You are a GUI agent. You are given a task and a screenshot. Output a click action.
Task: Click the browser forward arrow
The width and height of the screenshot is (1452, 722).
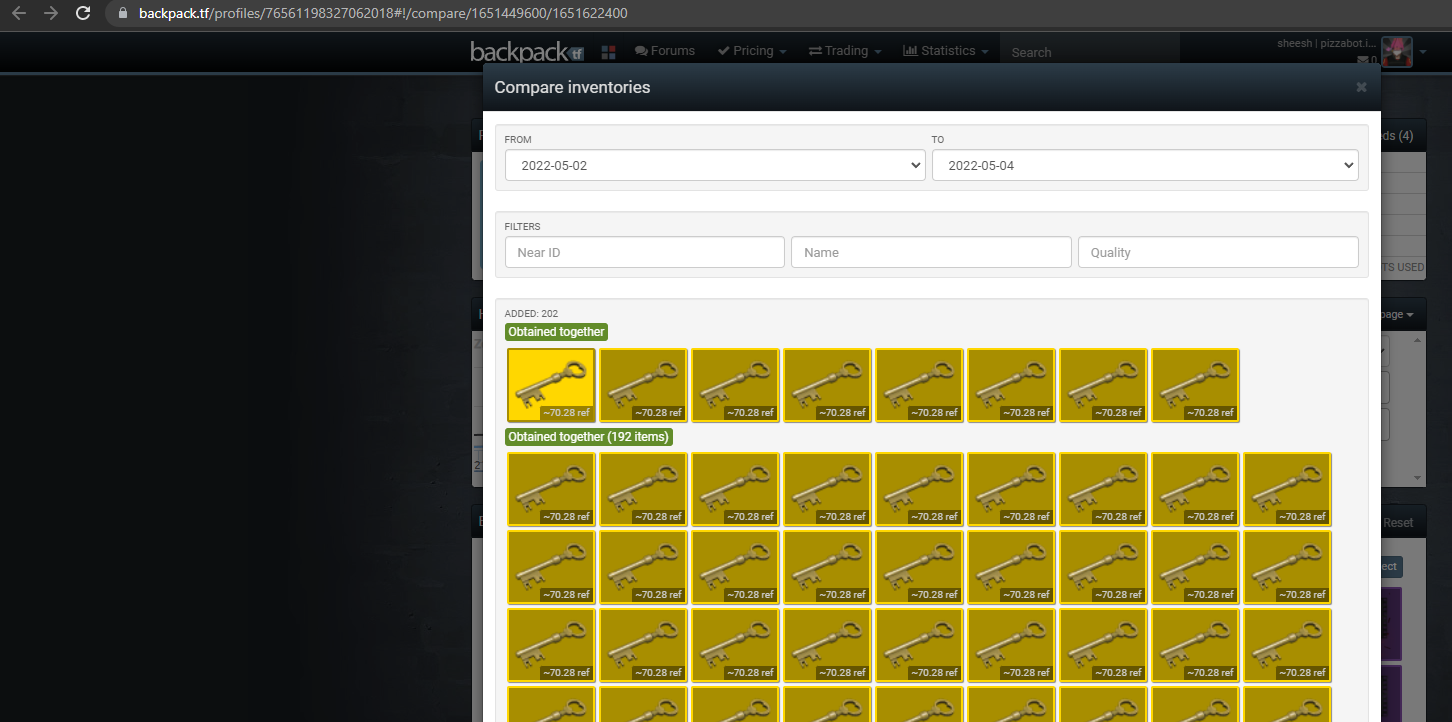(x=51, y=14)
